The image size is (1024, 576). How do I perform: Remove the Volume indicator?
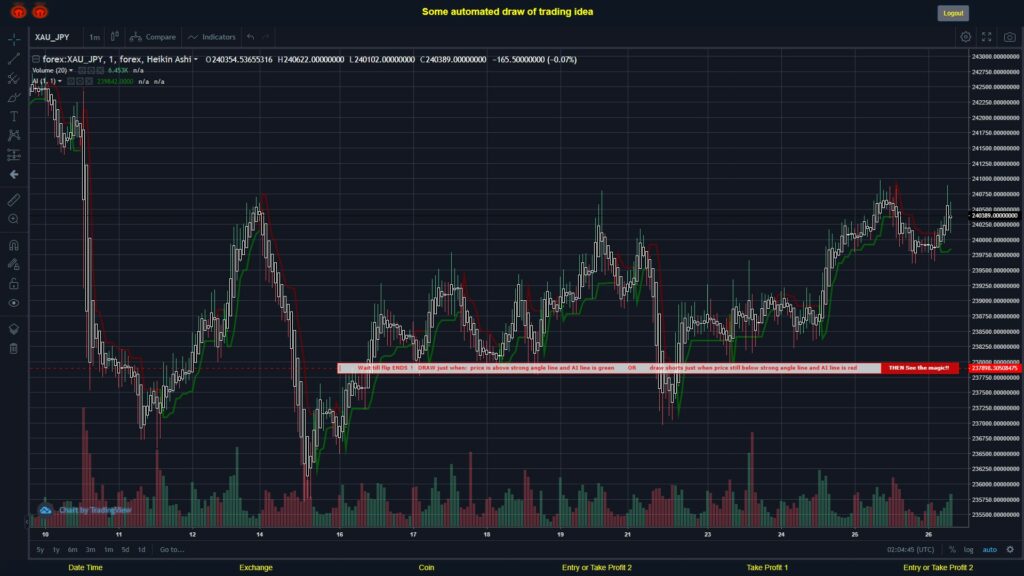pos(99,71)
